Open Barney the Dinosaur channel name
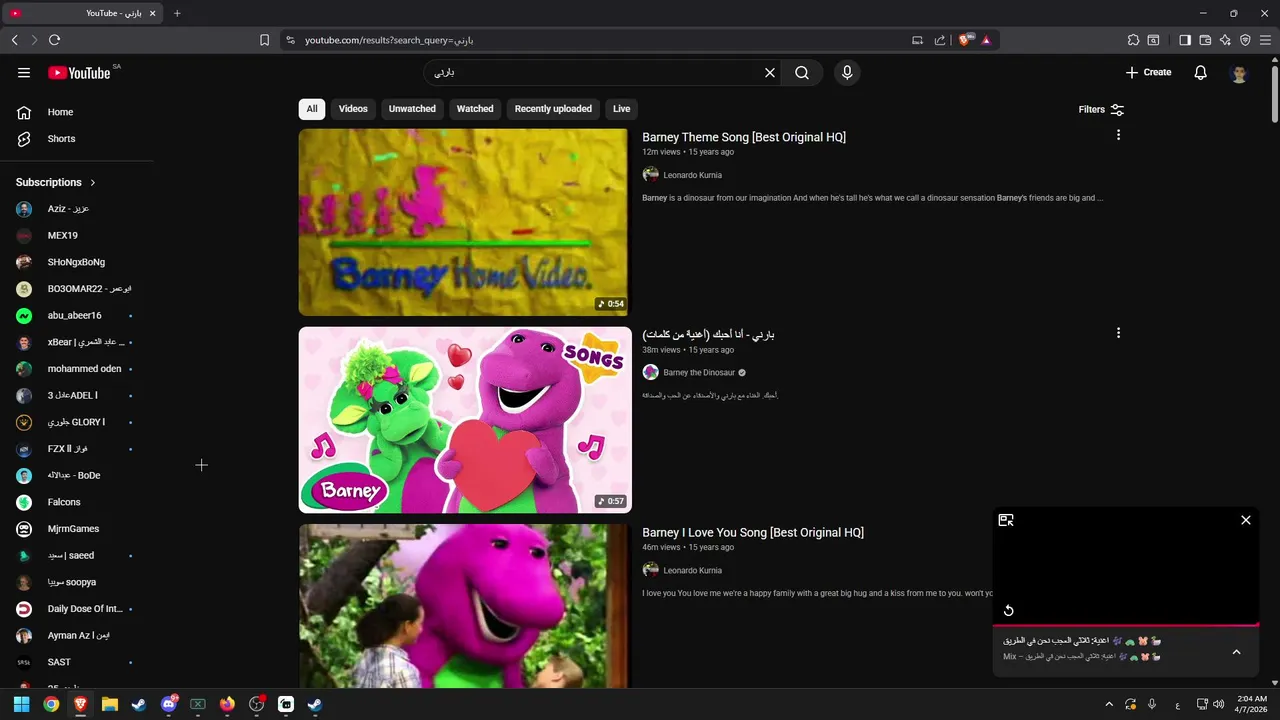 (x=699, y=373)
